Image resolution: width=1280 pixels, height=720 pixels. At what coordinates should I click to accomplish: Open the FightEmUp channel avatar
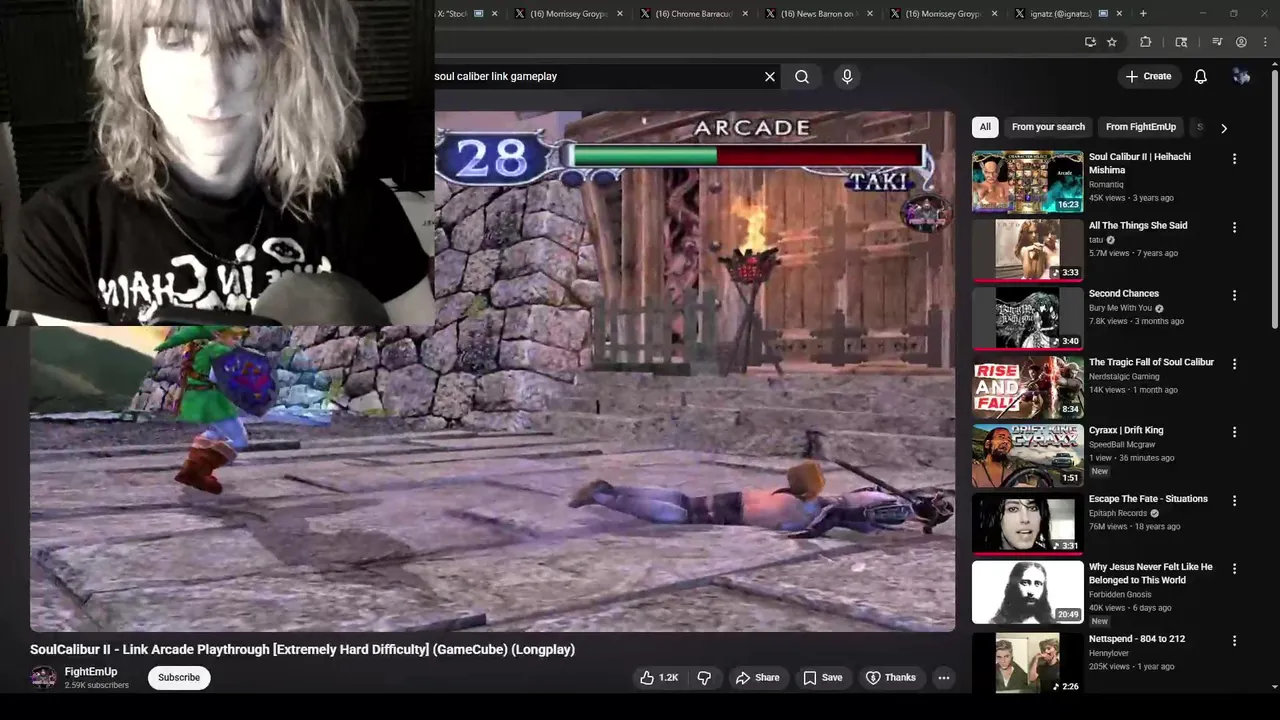point(43,677)
